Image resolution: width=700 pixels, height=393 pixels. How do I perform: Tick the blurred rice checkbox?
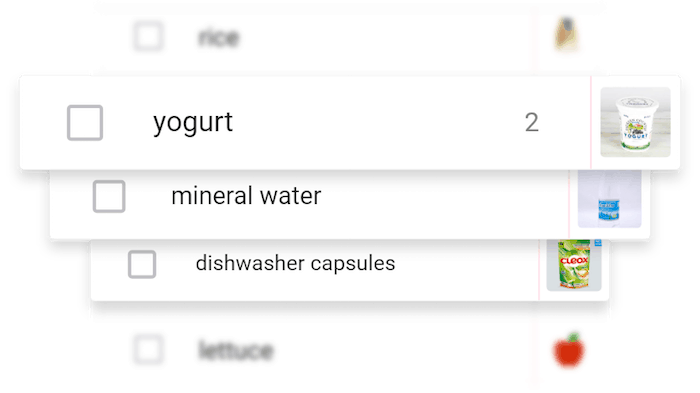[x=148, y=37]
